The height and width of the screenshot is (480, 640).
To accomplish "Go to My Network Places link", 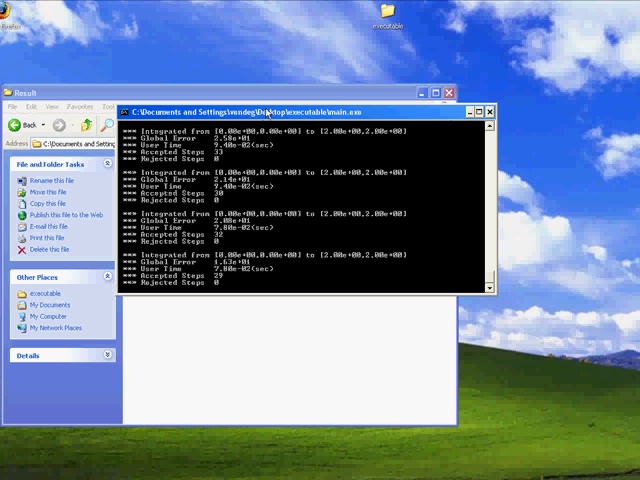I will click(x=56, y=328).
